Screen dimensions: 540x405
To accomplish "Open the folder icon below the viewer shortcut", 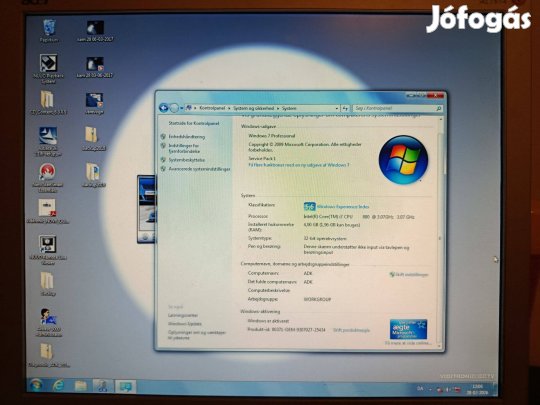I will [48, 284].
